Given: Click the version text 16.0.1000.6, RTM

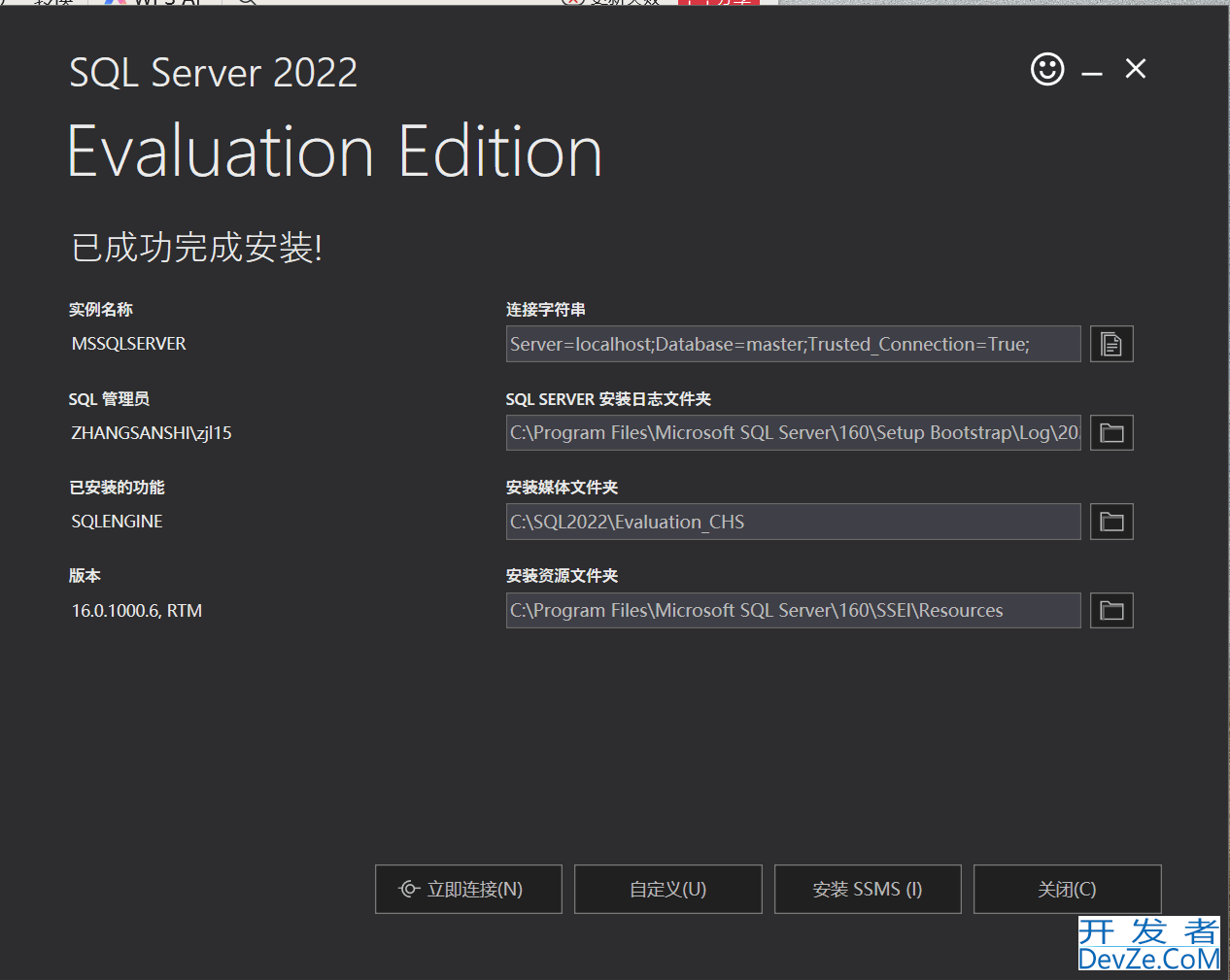Looking at the screenshot, I should (x=137, y=611).
